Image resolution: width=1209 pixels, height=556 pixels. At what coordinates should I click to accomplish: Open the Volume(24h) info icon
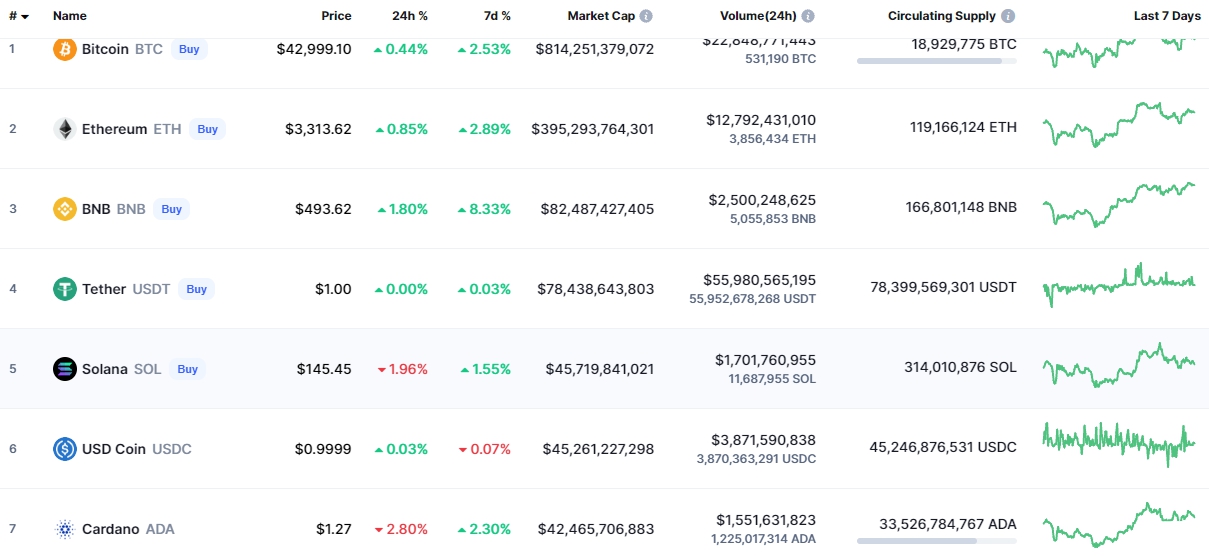pyautogui.click(x=808, y=16)
